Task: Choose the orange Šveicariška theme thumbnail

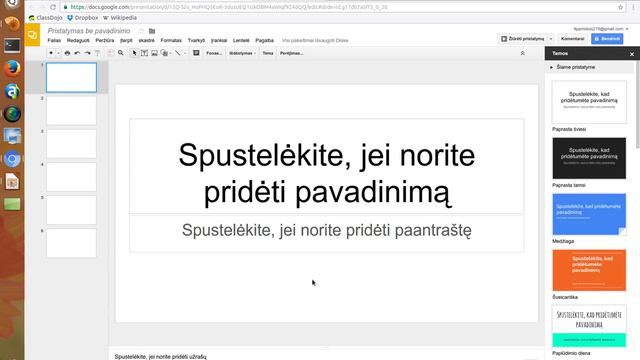Action: click(x=589, y=270)
